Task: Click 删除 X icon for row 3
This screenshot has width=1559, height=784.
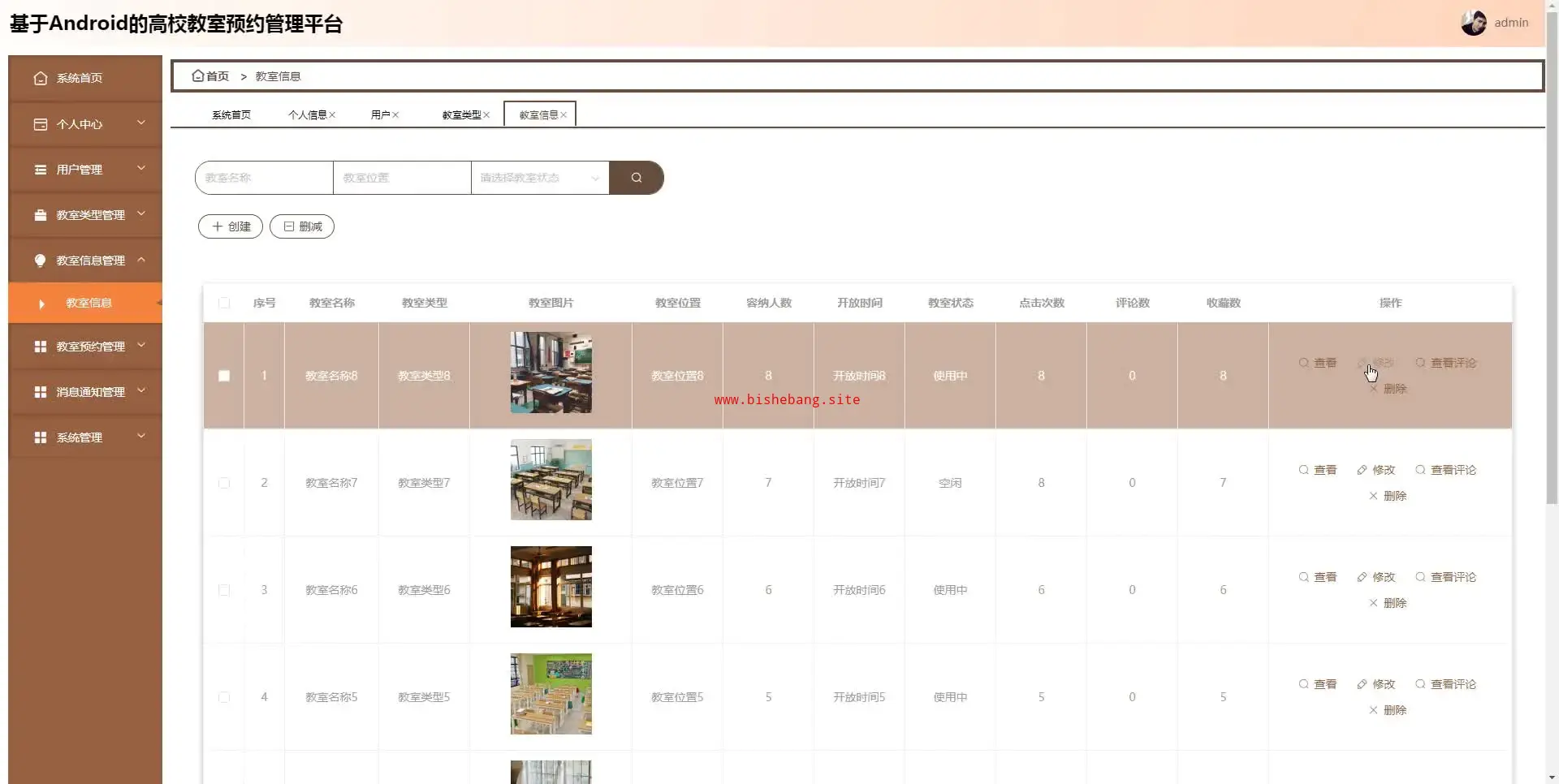Action: pos(1373,603)
